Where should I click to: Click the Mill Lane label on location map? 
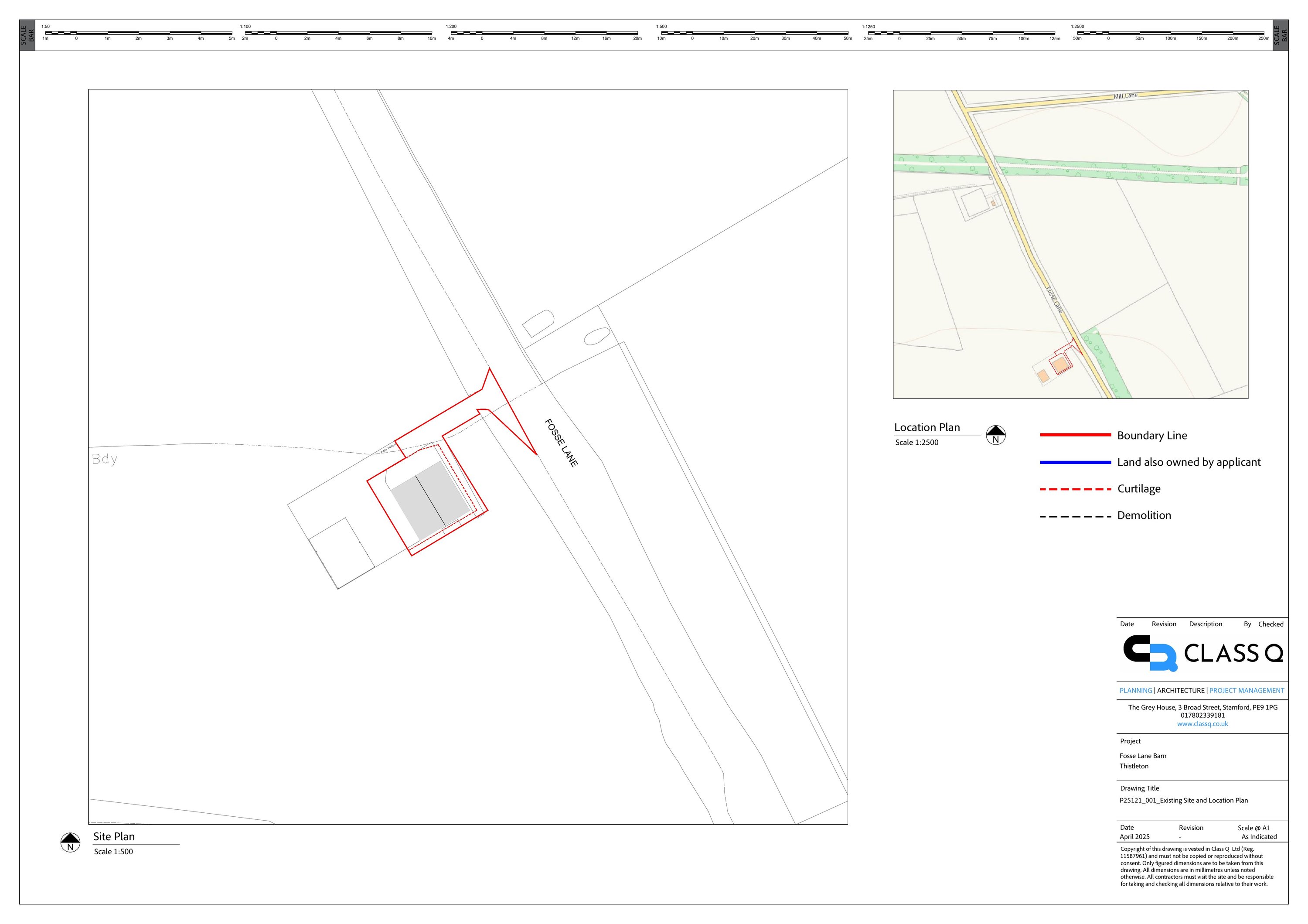[x=1125, y=96]
